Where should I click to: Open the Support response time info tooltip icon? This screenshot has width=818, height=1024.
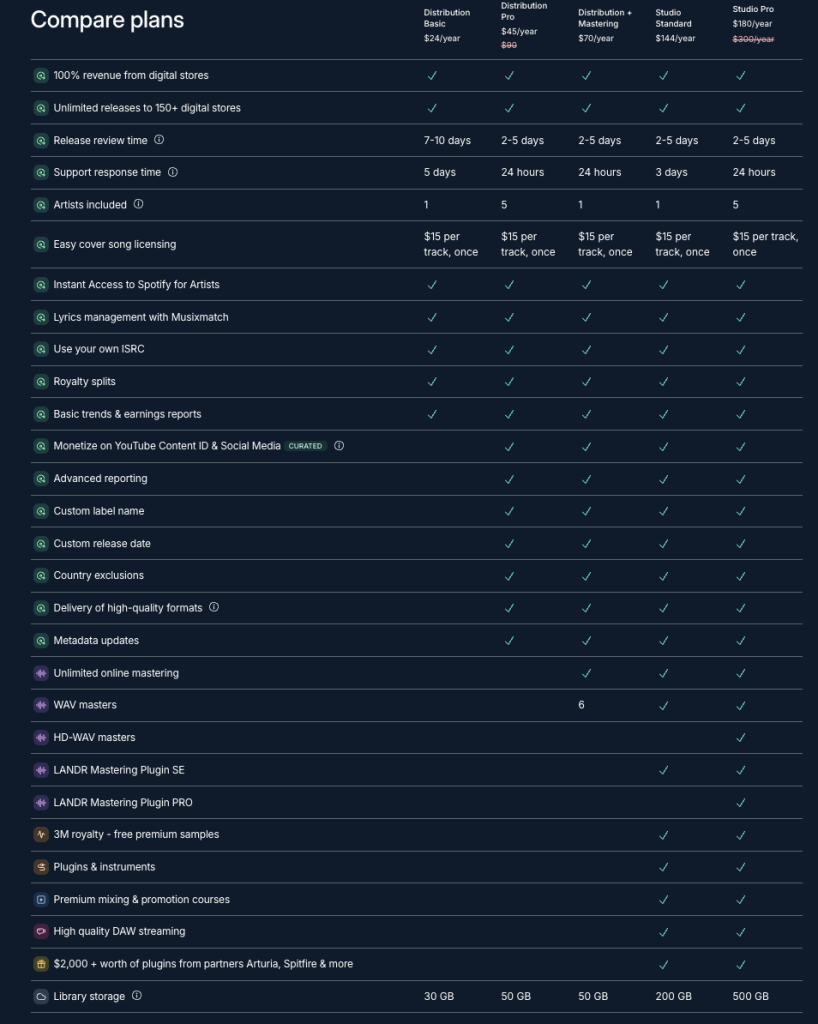click(173, 172)
